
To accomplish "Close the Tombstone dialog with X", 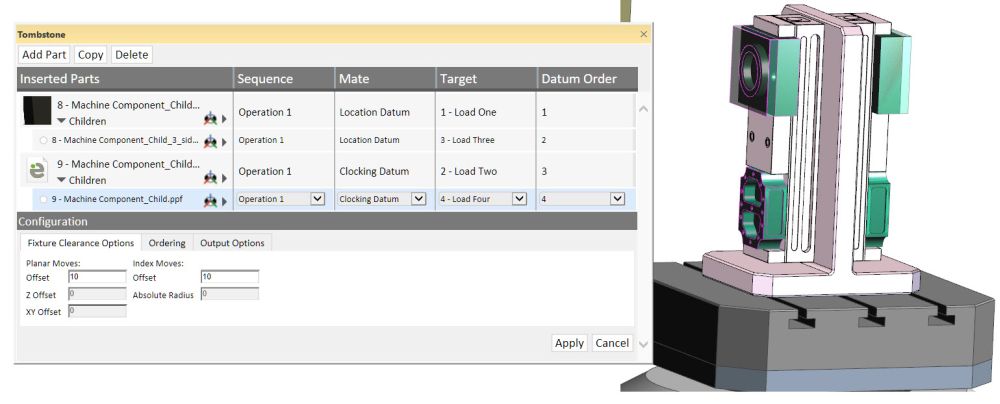I will (643, 34).
